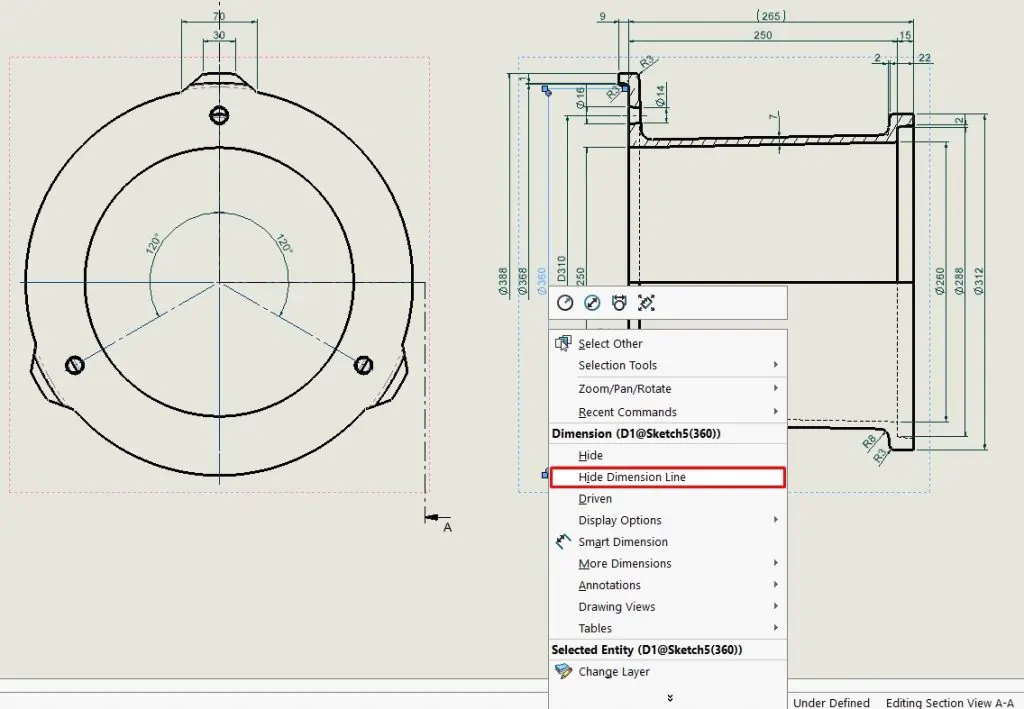Image resolution: width=1024 pixels, height=709 pixels.
Task: Open the Annotations submenu
Action: tap(668, 585)
